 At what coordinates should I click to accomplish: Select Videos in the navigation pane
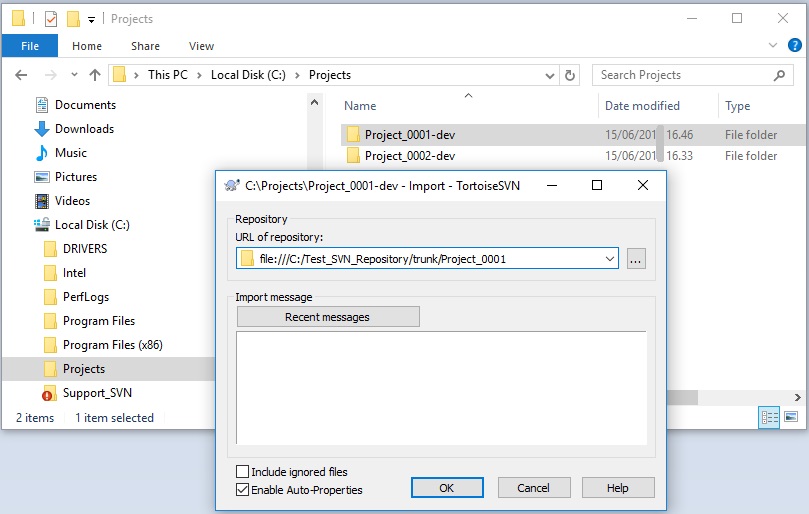click(72, 201)
